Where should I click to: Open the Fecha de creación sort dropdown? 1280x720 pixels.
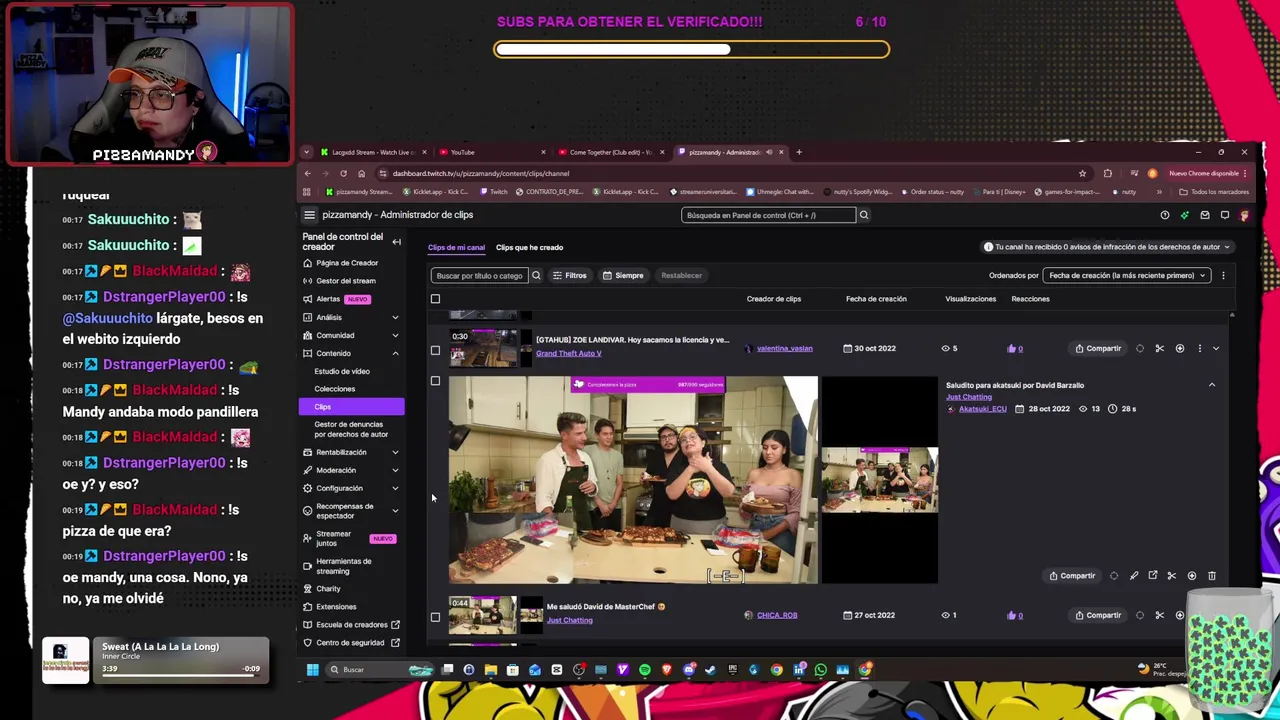(x=1127, y=275)
